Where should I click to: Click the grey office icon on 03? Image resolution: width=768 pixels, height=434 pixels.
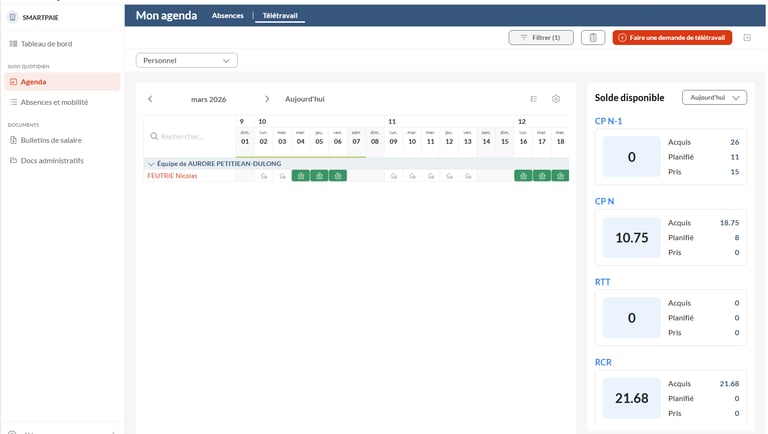[x=282, y=176]
